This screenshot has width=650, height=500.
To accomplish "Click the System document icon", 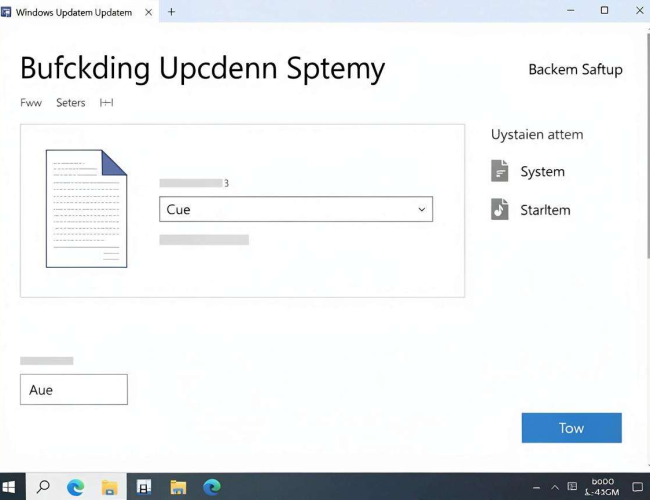I will tap(500, 171).
